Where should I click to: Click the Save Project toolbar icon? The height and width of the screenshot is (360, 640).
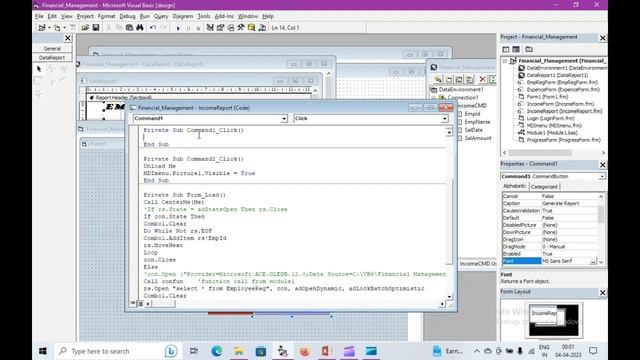[x=96, y=28]
